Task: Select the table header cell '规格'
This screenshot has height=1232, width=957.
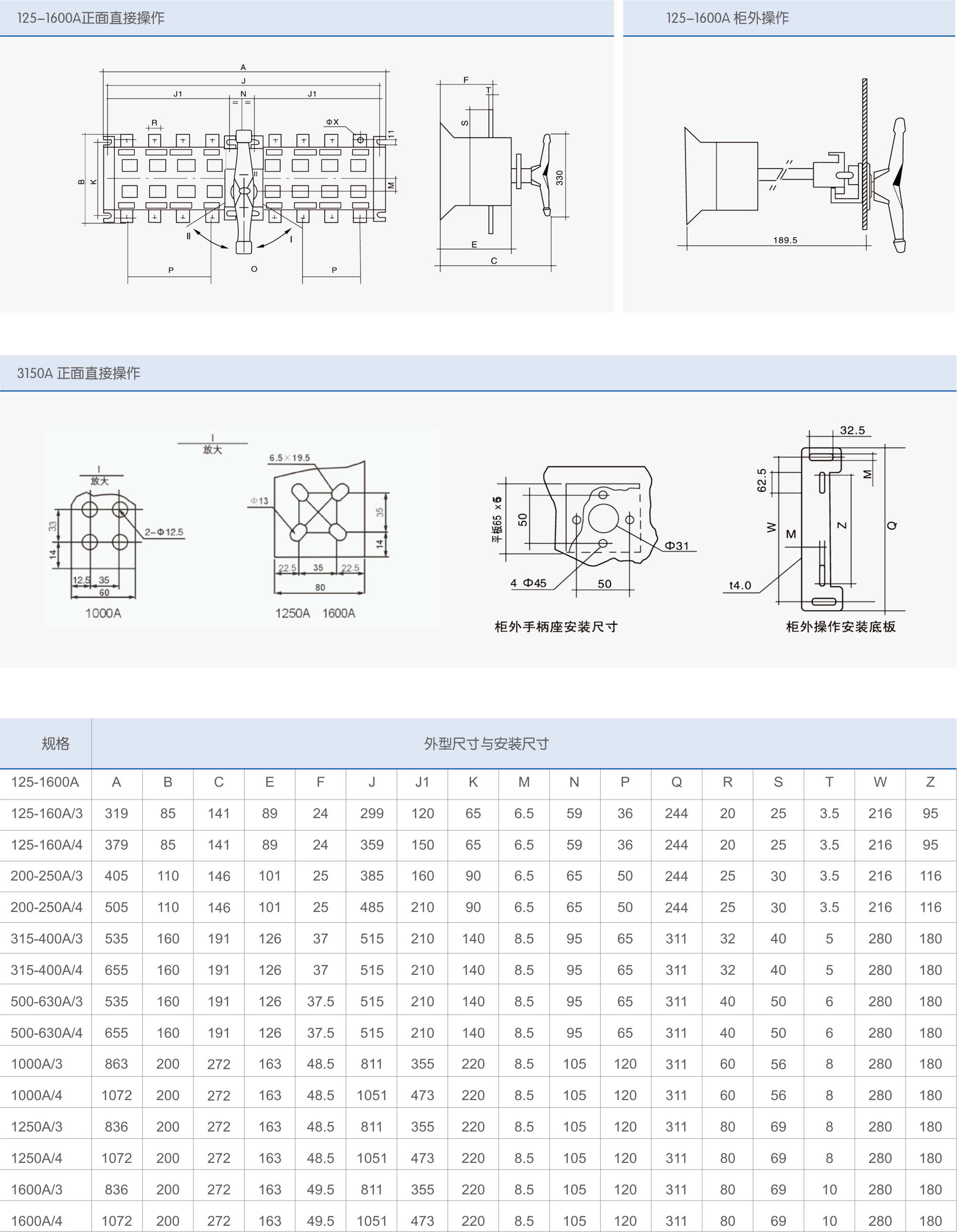Action: point(55,743)
